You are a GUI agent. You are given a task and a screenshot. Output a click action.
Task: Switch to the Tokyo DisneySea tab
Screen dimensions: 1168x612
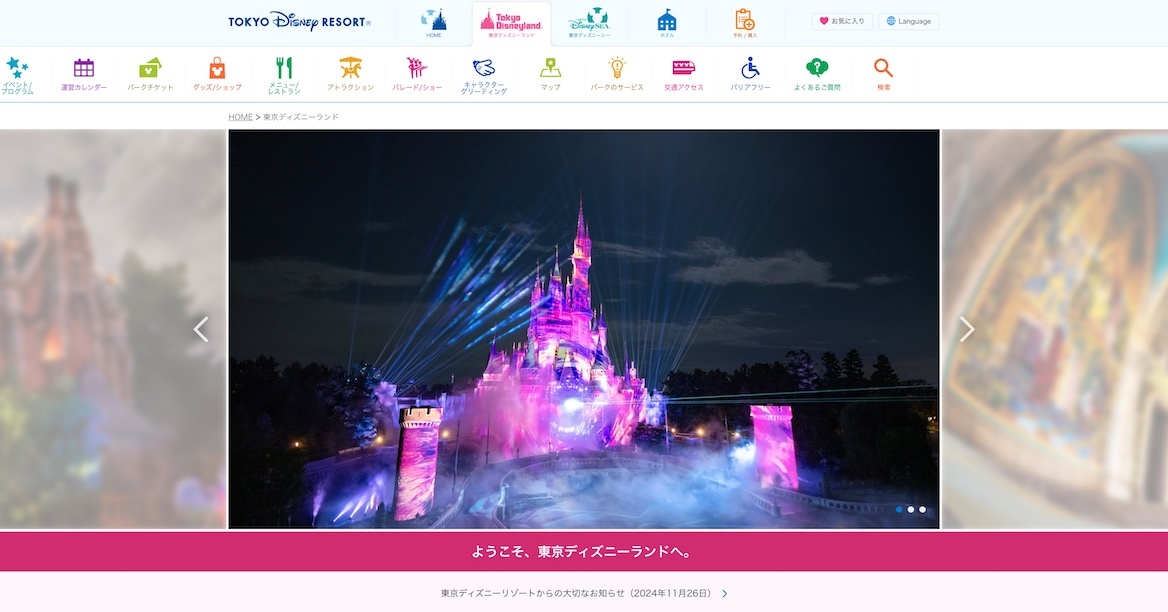589,23
